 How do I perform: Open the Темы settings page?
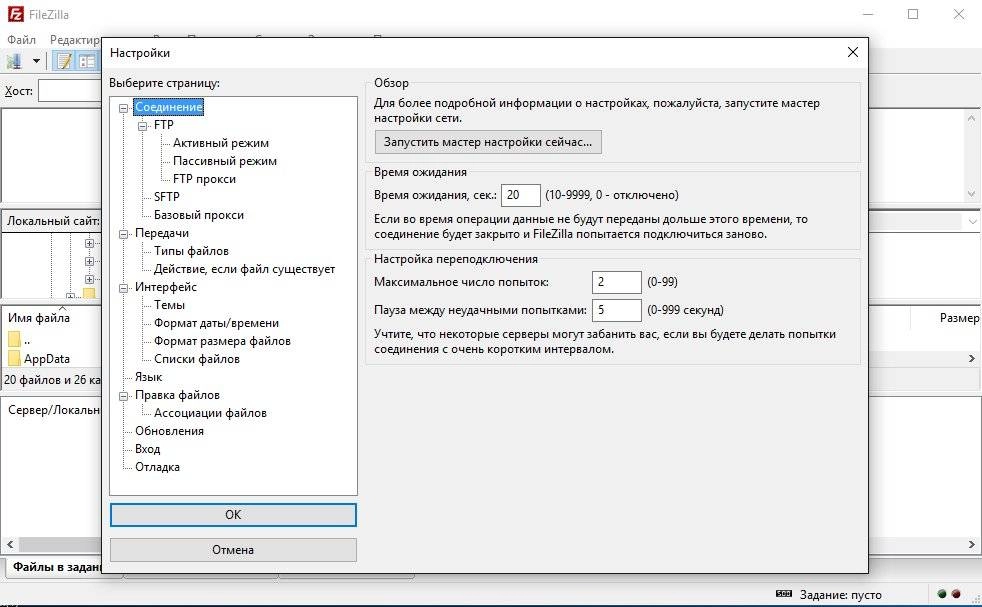[169, 305]
